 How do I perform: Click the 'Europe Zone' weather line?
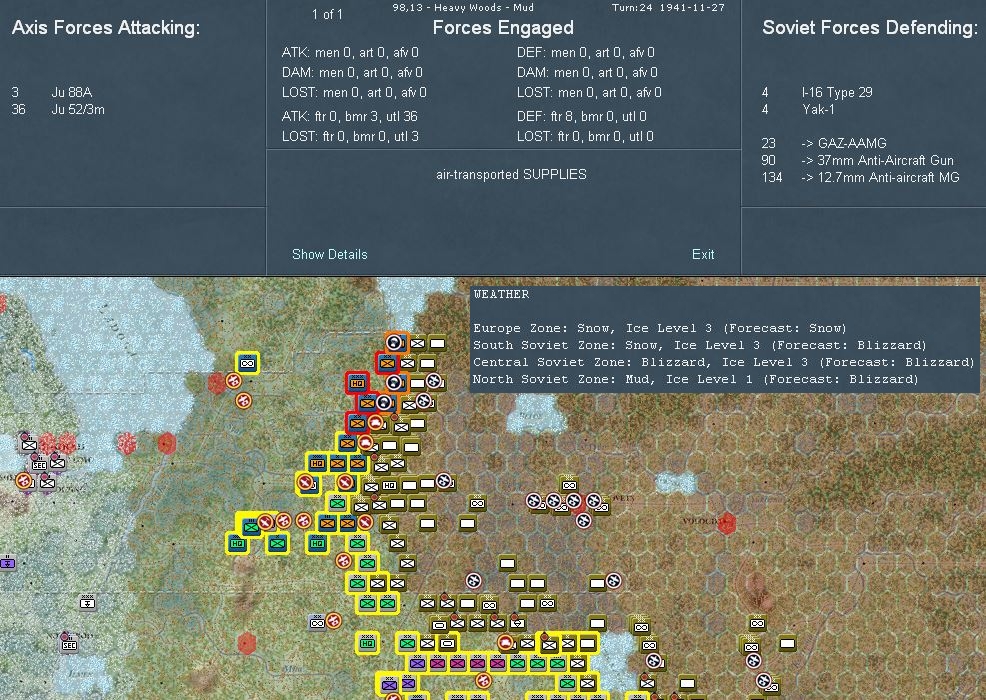pyautogui.click(x=660, y=328)
